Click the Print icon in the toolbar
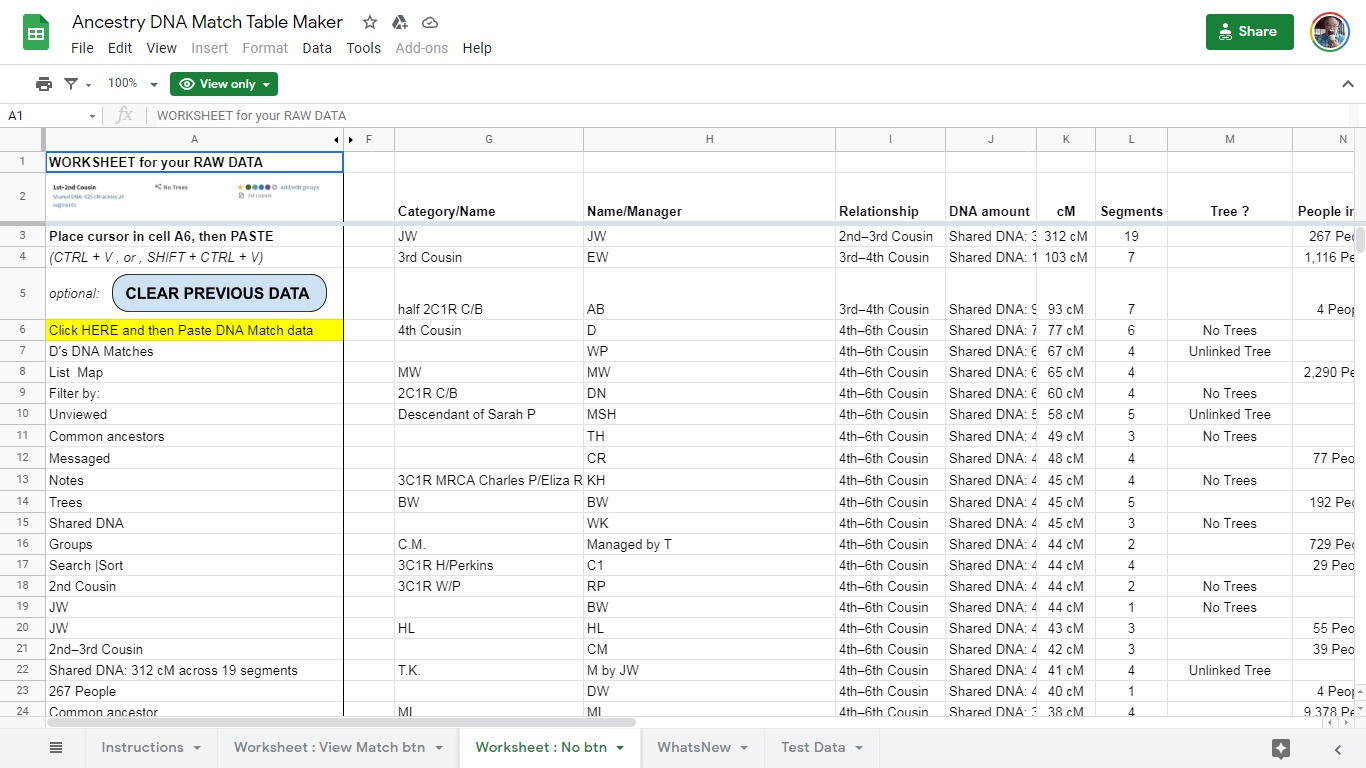The width and height of the screenshot is (1366, 768). pyautogui.click(x=44, y=83)
